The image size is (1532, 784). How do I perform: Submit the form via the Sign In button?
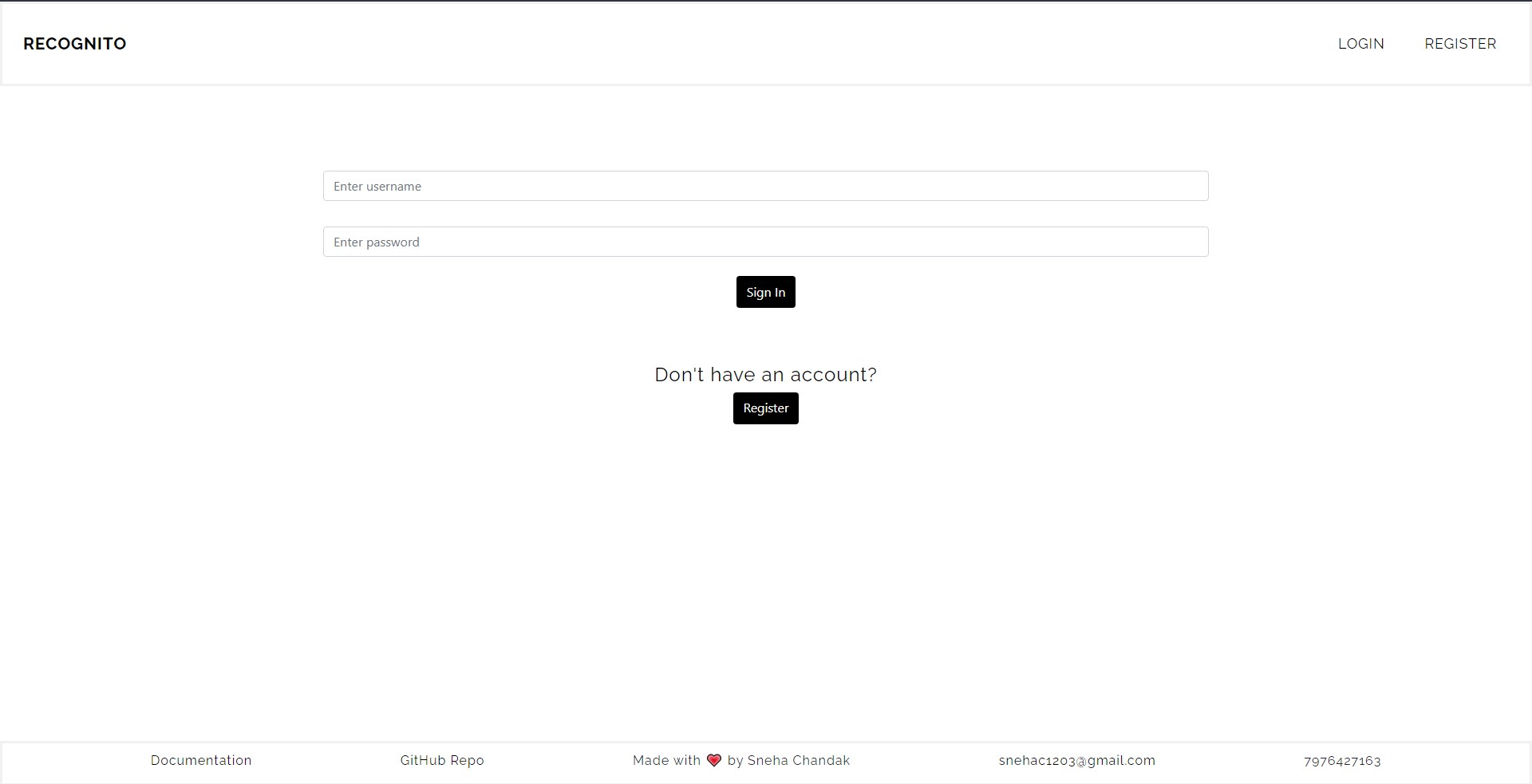765,292
